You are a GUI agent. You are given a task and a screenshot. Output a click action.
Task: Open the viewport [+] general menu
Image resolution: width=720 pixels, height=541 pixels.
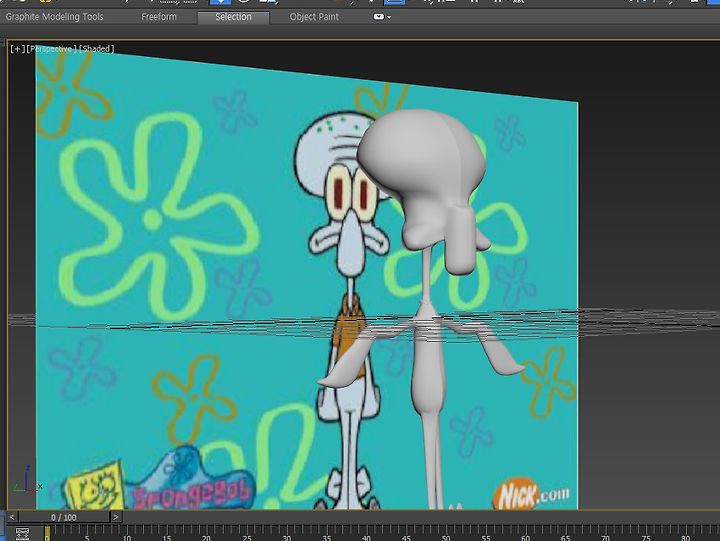pyautogui.click(x=17, y=49)
